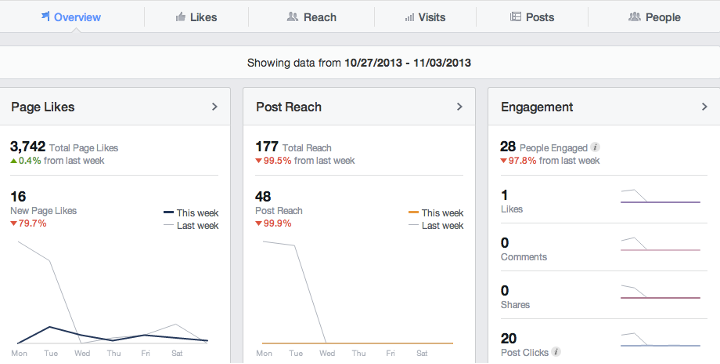The image size is (720, 364).
Task: Open Engagement details via its chevron
Action: click(x=704, y=106)
